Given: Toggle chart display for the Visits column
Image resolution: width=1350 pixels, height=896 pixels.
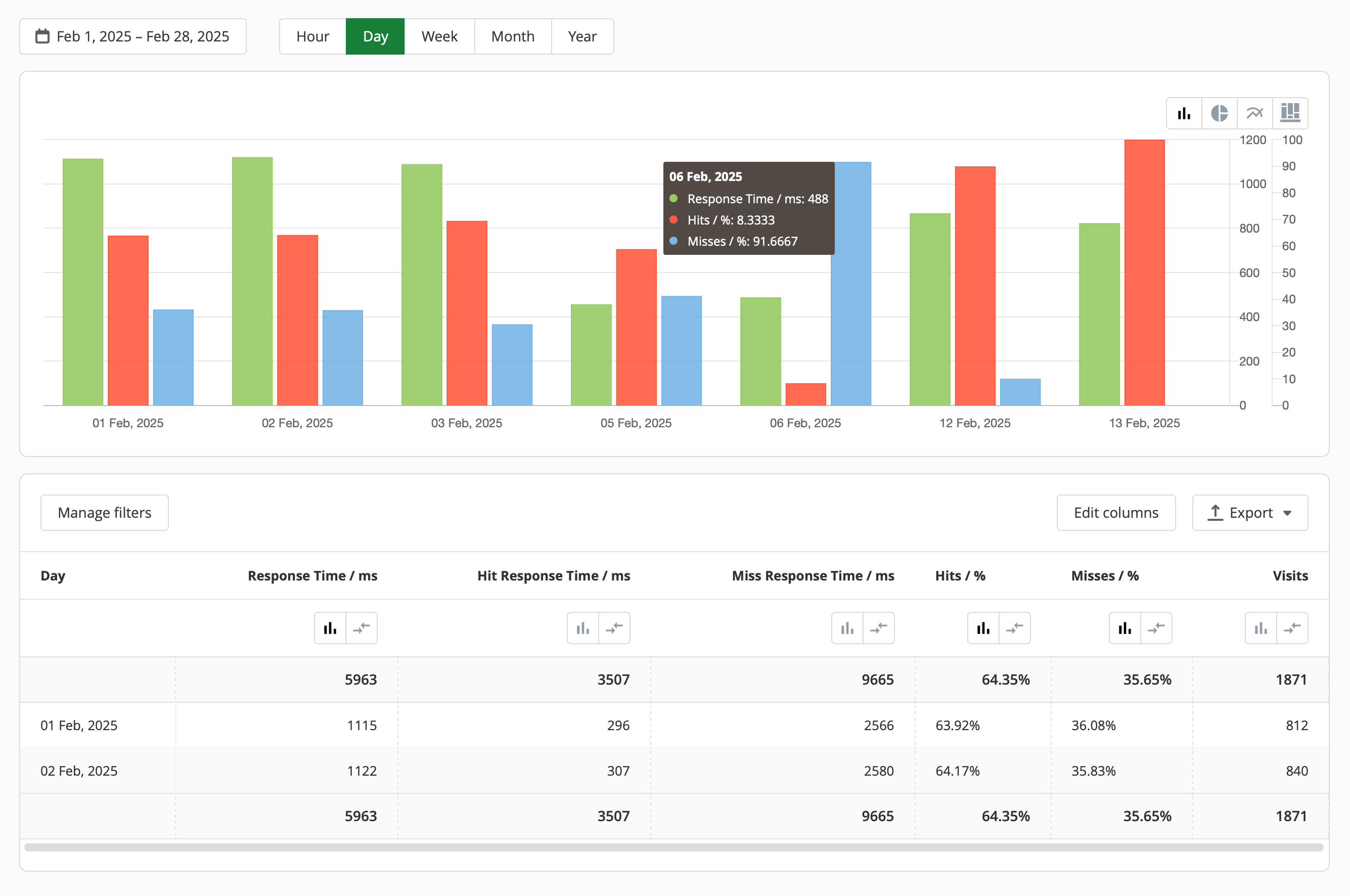Looking at the screenshot, I should click(1262, 628).
